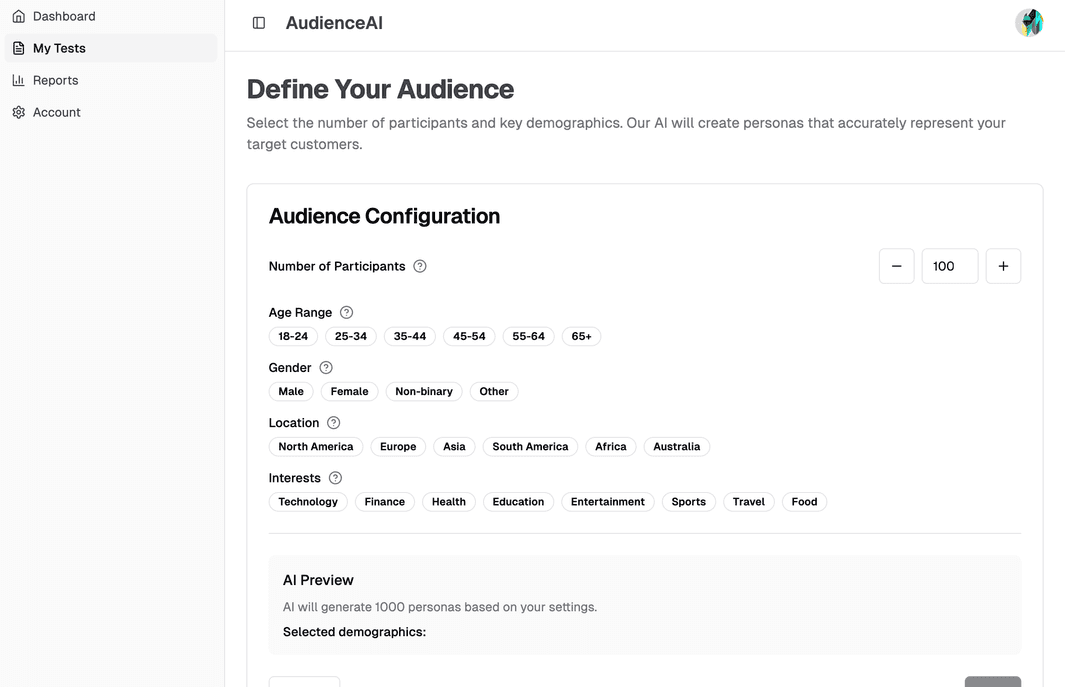Go to Dashboard in the sidebar
Screen dimensions: 1080x687
[111, 16]
